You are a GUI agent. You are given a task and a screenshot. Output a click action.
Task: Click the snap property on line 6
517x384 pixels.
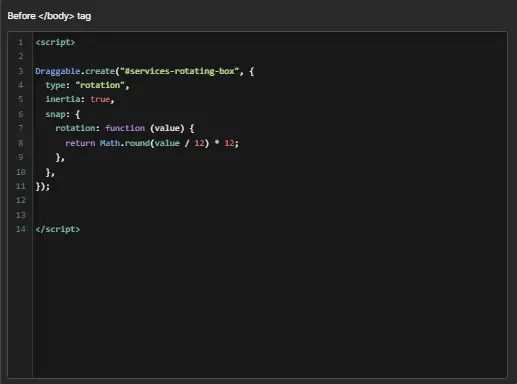(x=55, y=114)
